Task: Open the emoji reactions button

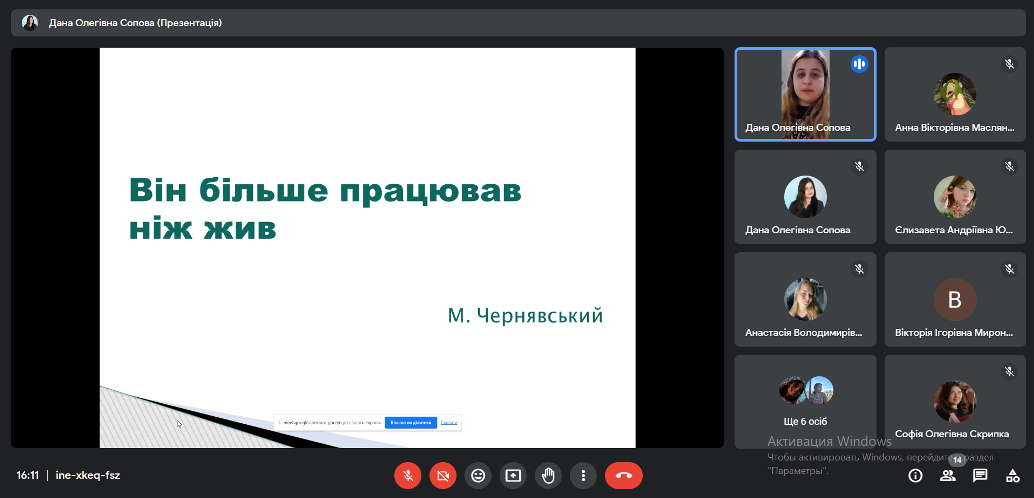Action: (478, 475)
